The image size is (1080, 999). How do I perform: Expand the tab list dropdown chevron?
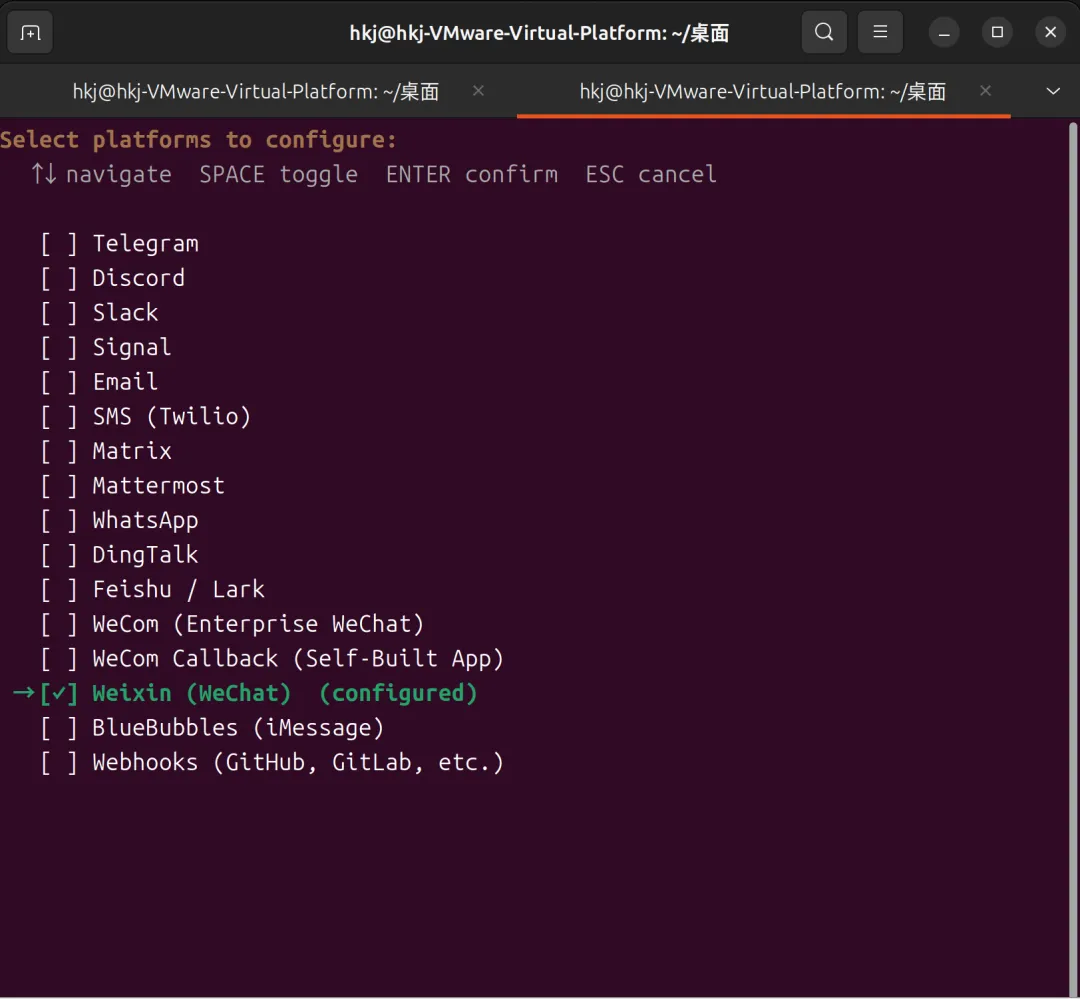pyautogui.click(x=1052, y=91)
